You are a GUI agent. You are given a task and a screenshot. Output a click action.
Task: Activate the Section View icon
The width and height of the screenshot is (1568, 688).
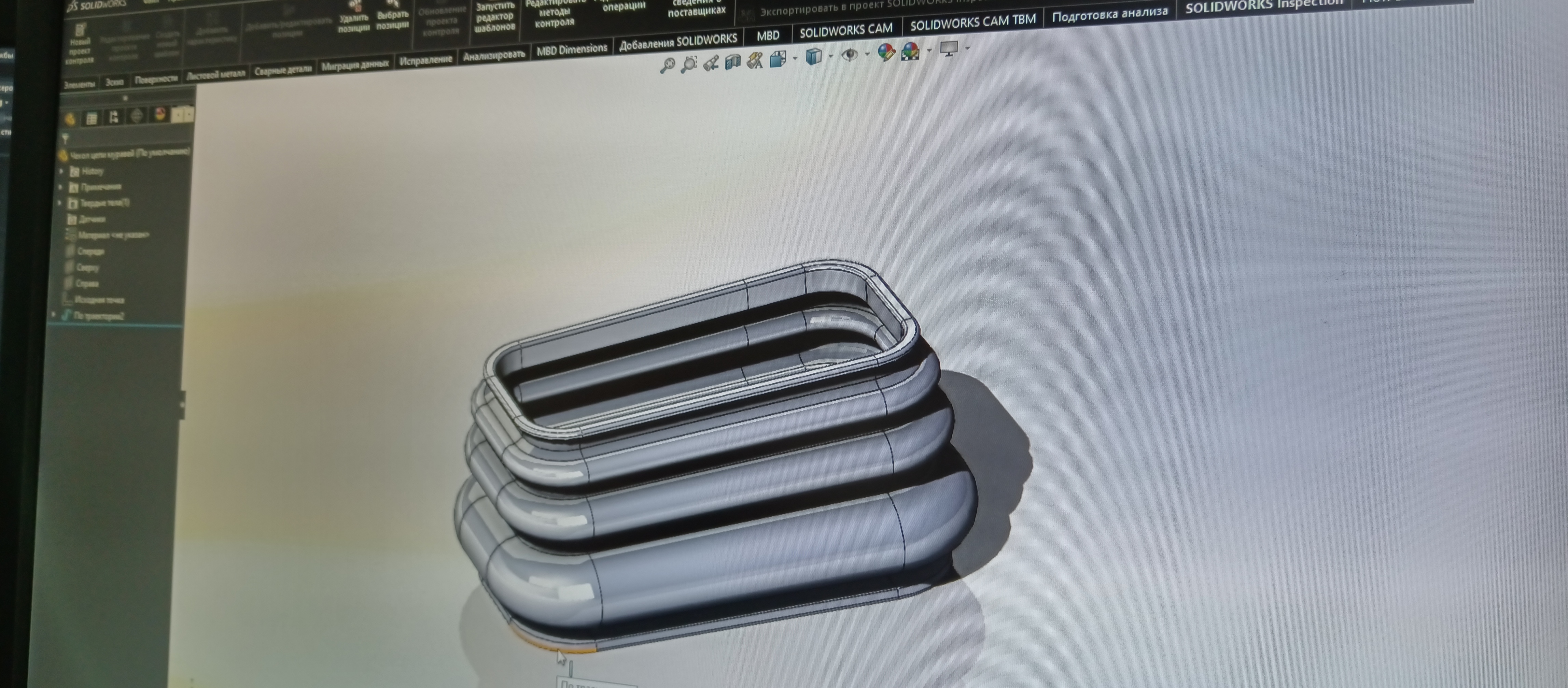pyautogui.click(x=732, y=61)
